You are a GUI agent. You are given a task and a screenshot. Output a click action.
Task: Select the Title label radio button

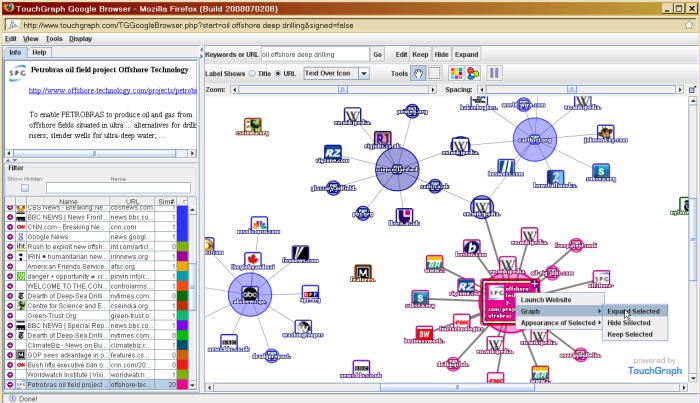pos(252,74)
